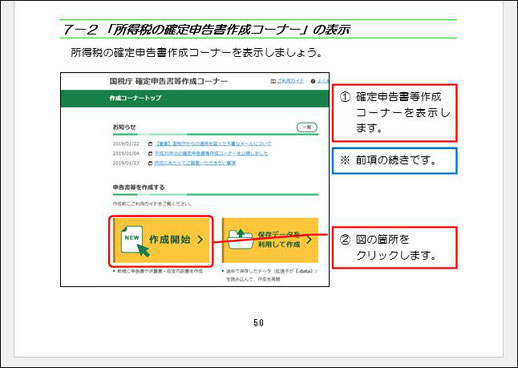This screenshot has width=518, height=368.
Task: Click the book icon beside ご利用ガイド
Action: [x=273, y=81]
